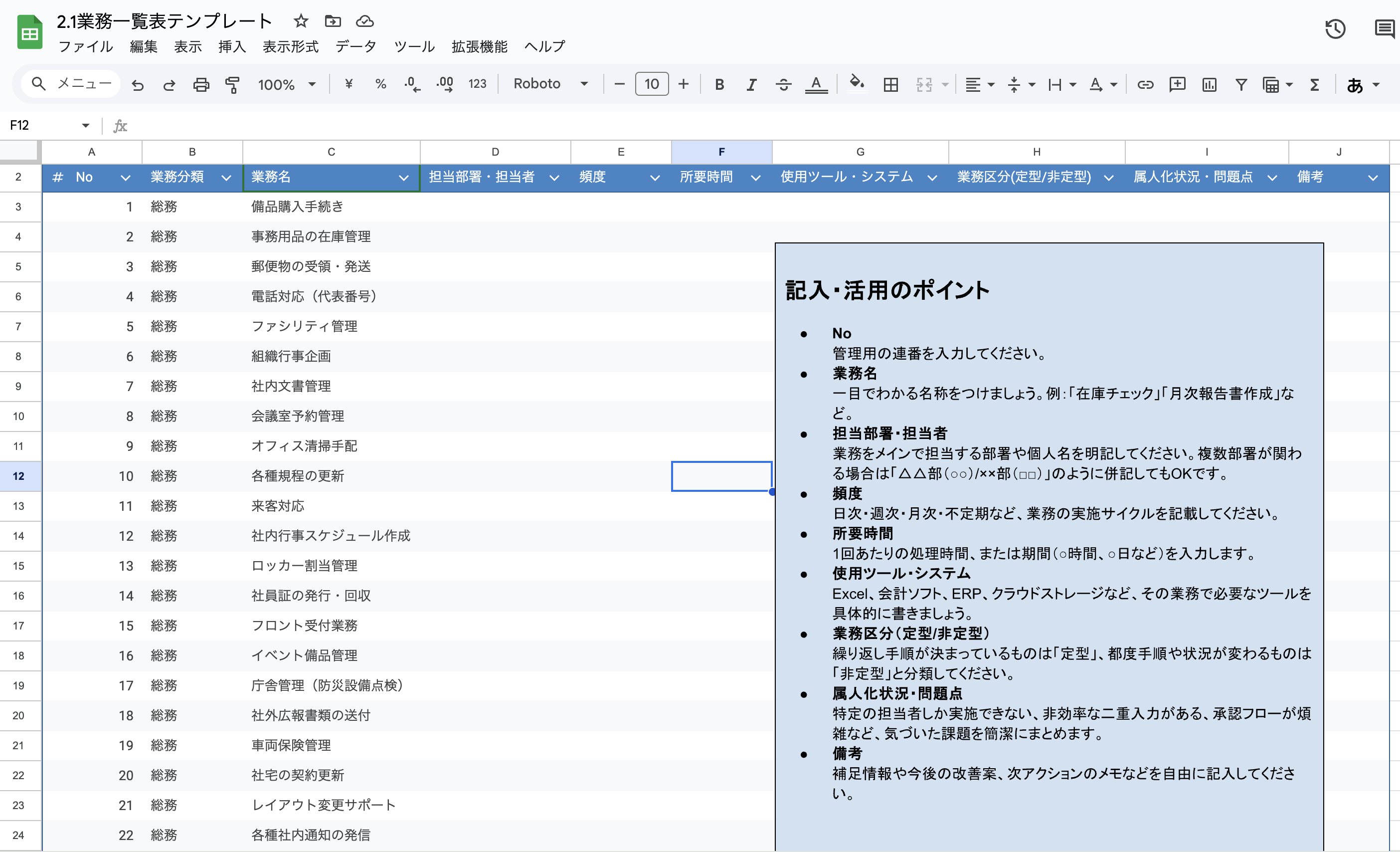Insert a comment
1400x852 pixels.
tap(1177, 83)
